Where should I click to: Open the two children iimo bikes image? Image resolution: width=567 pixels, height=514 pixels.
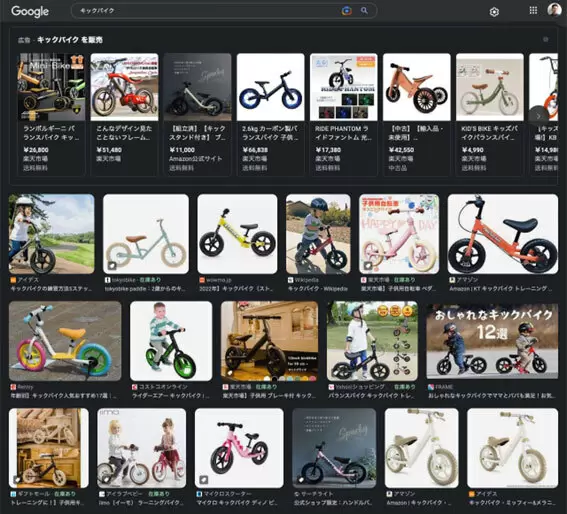[x=141, y=448]
